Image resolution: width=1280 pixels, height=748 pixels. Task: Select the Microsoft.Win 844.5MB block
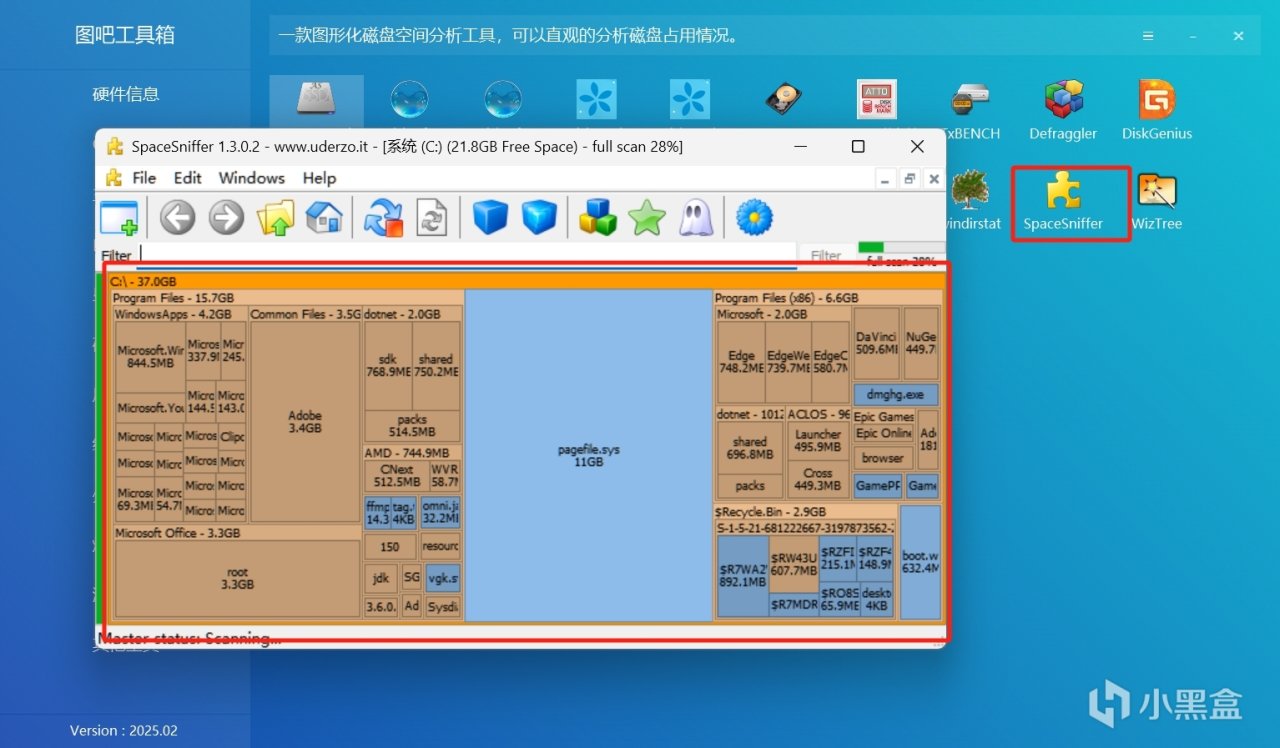coord(150,357)
